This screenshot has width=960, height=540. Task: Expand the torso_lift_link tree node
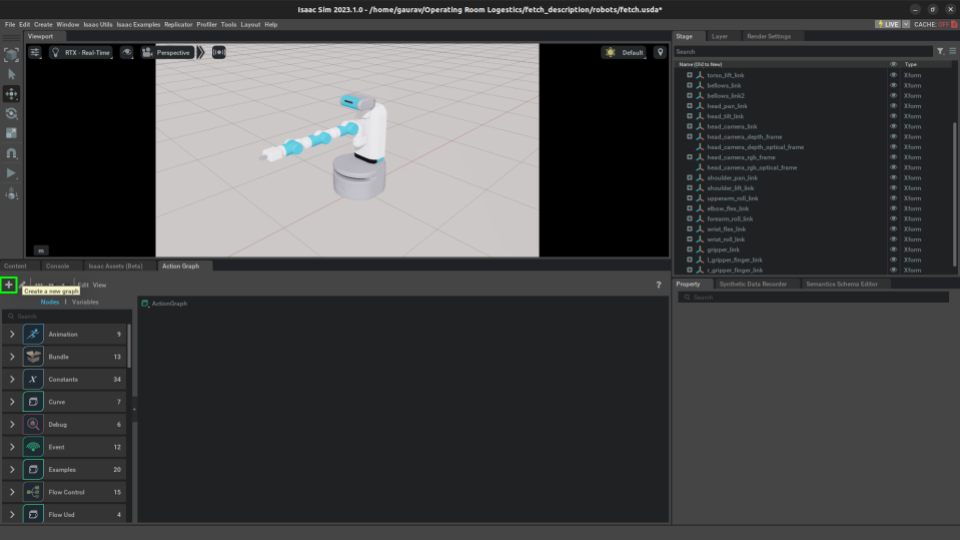click(x=689, y=75)
